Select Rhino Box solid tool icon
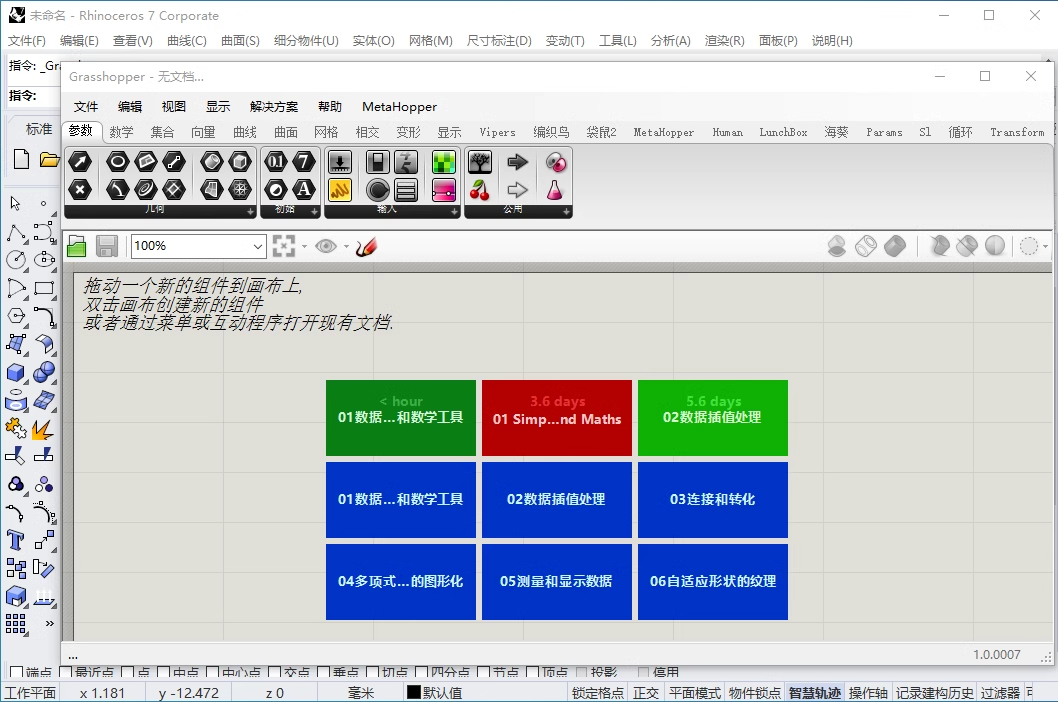Image resolution: width=1058 pixels, height=702 pixels. (16, 373)
